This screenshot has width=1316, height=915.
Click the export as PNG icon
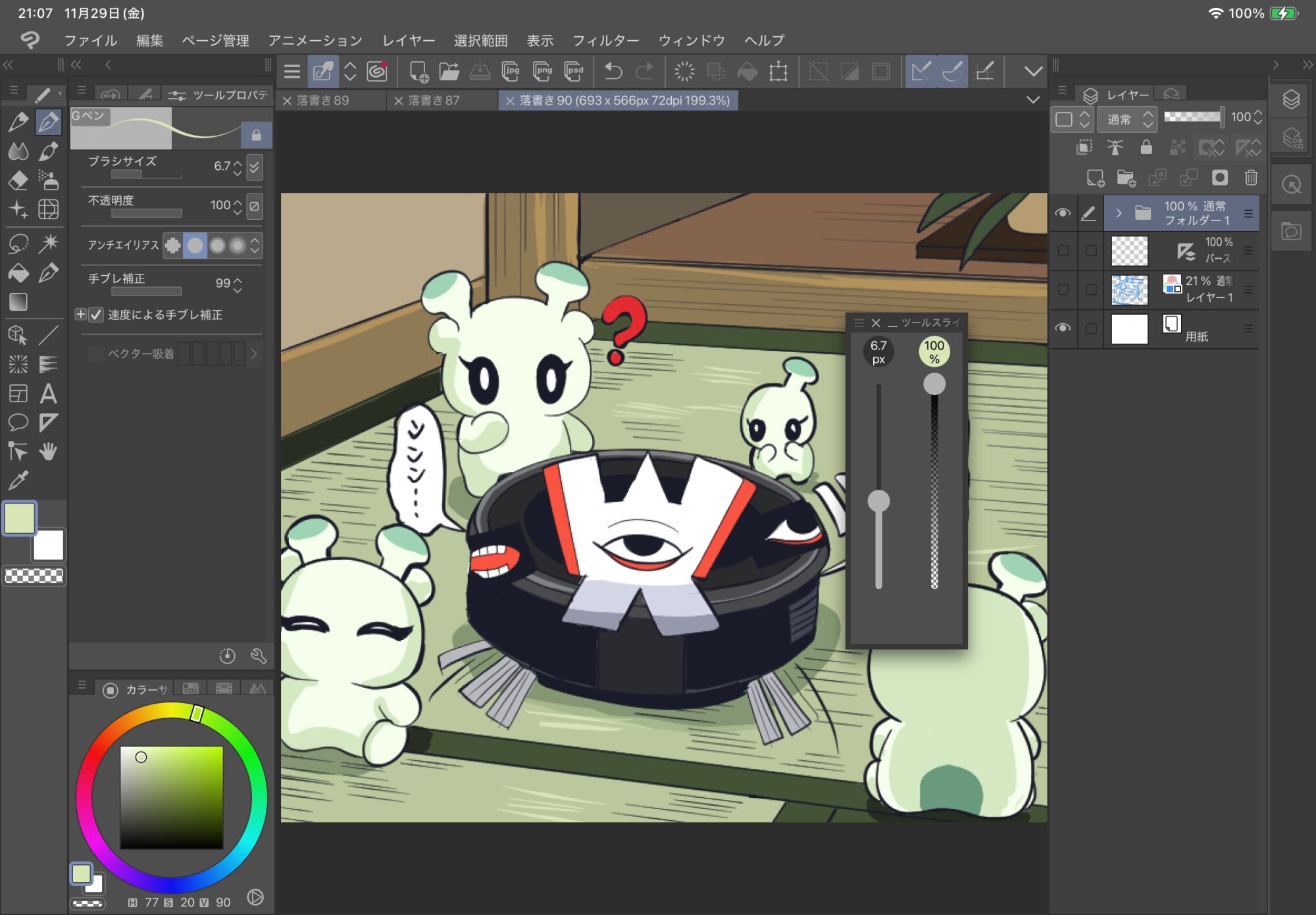543,71
